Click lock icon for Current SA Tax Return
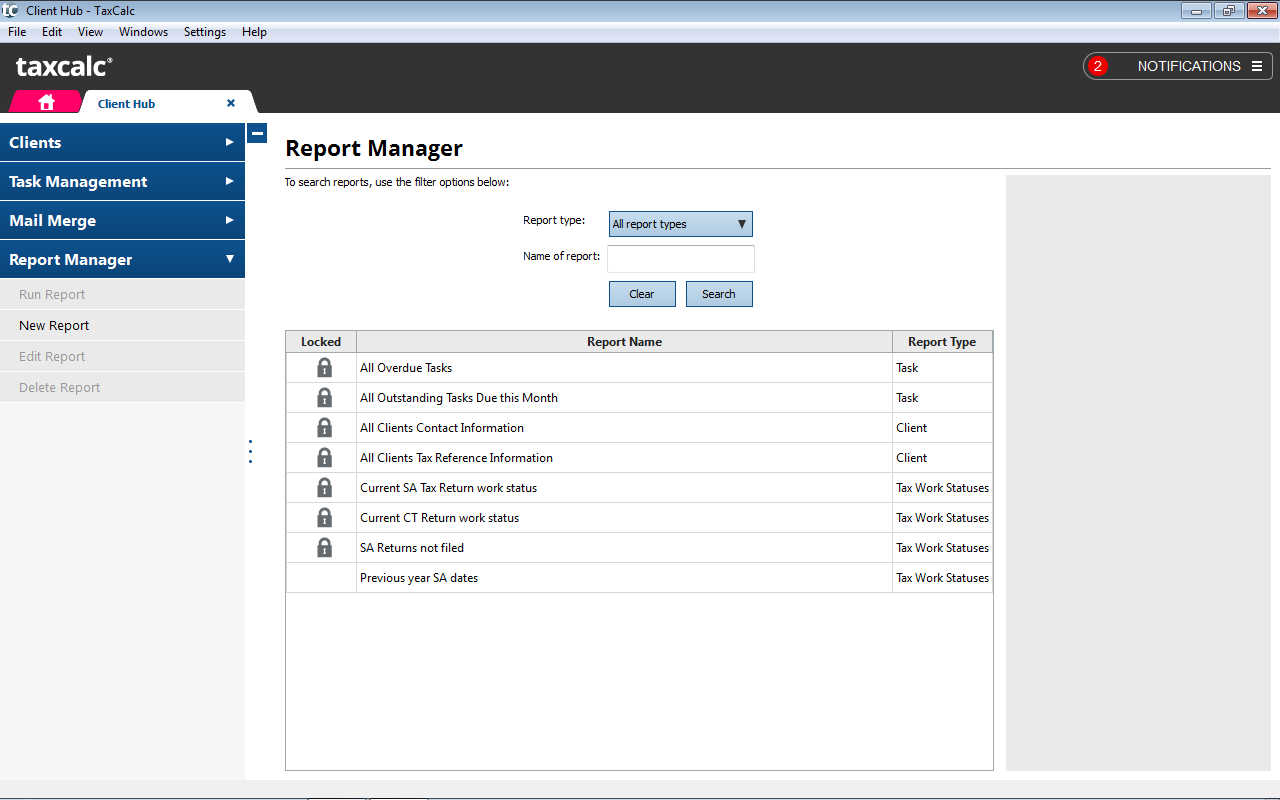 [324, 487]
